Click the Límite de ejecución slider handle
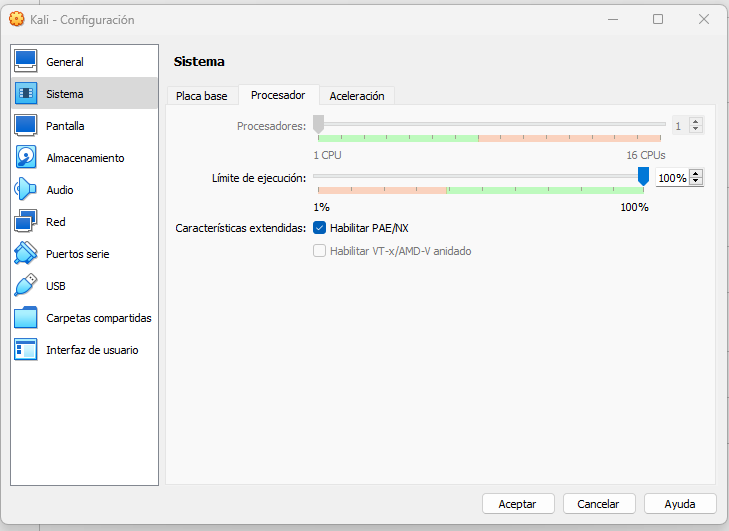Image resolution: width=729 pixels, height=531 pixels. 643,176
